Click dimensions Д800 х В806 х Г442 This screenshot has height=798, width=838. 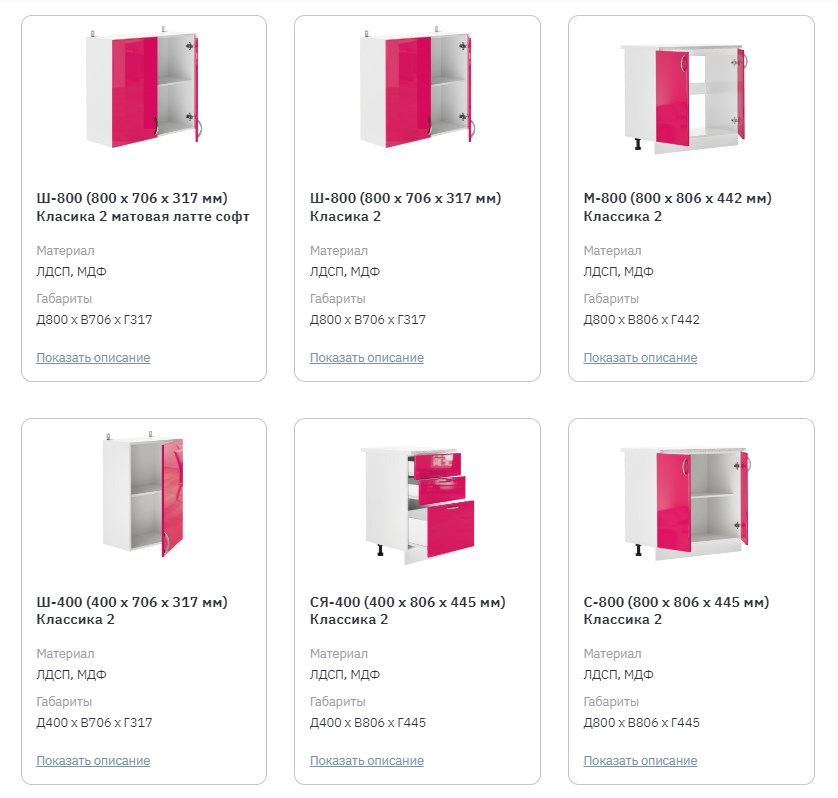coord(641,320)
